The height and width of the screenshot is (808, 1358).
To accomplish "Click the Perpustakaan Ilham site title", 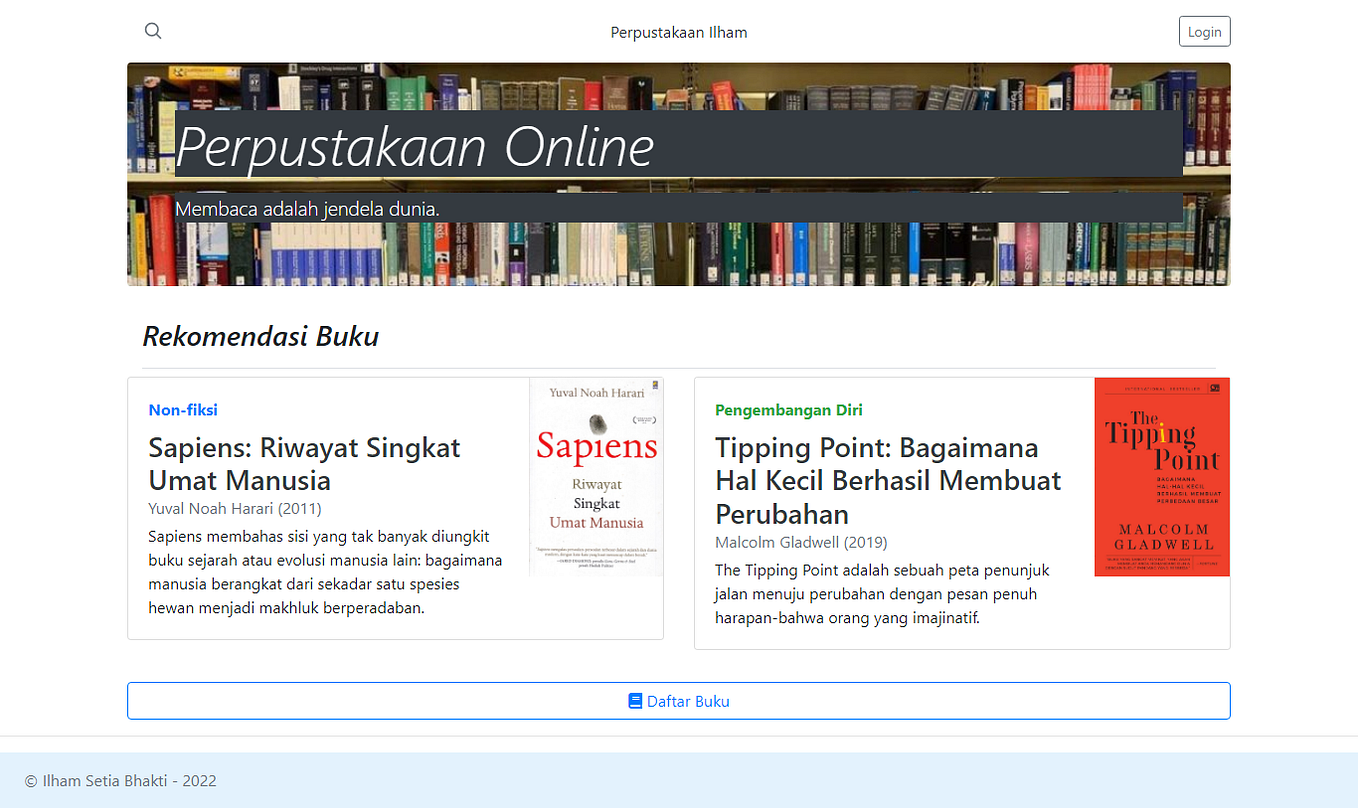I will tap(679, 32).
